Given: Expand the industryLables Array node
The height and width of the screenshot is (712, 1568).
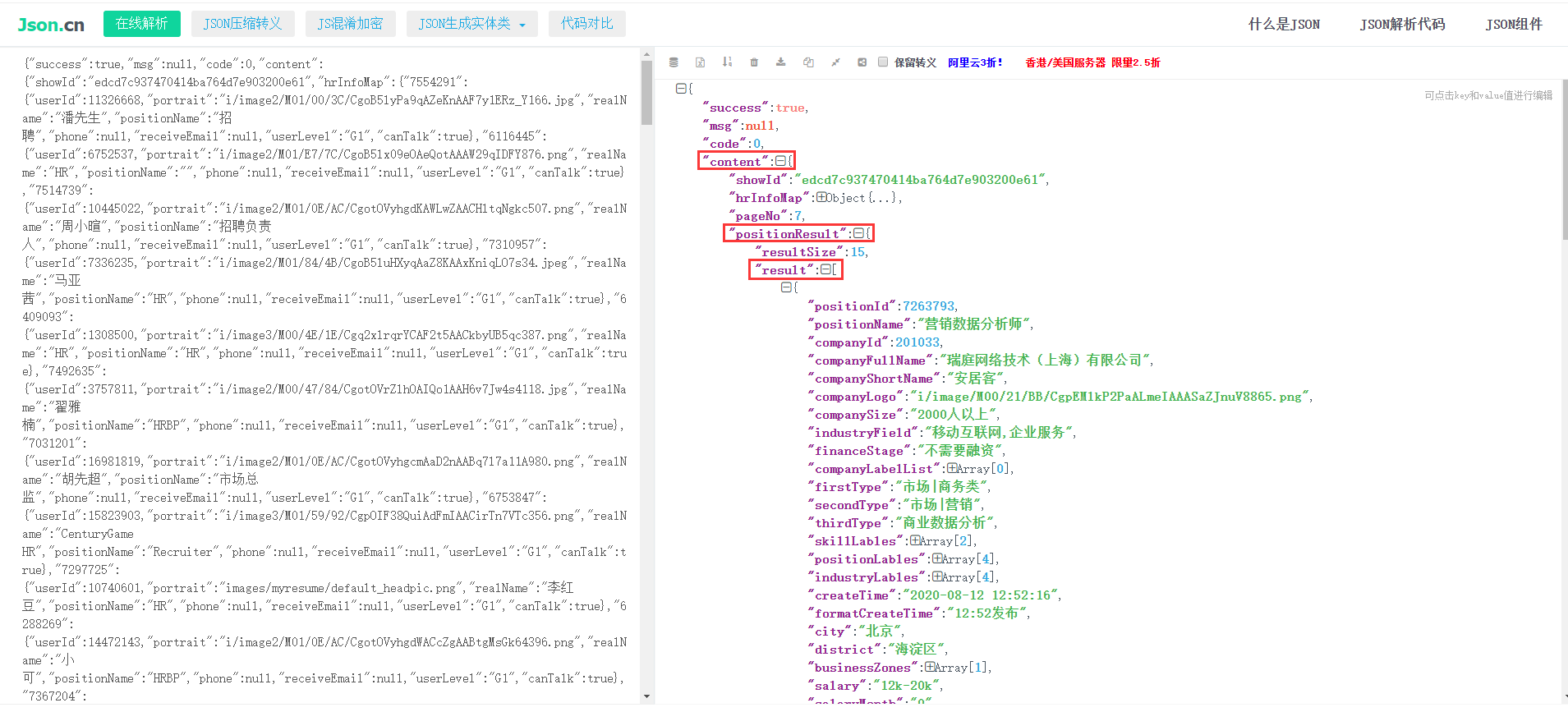Looking at the screenshot, I should pos(937,576).
